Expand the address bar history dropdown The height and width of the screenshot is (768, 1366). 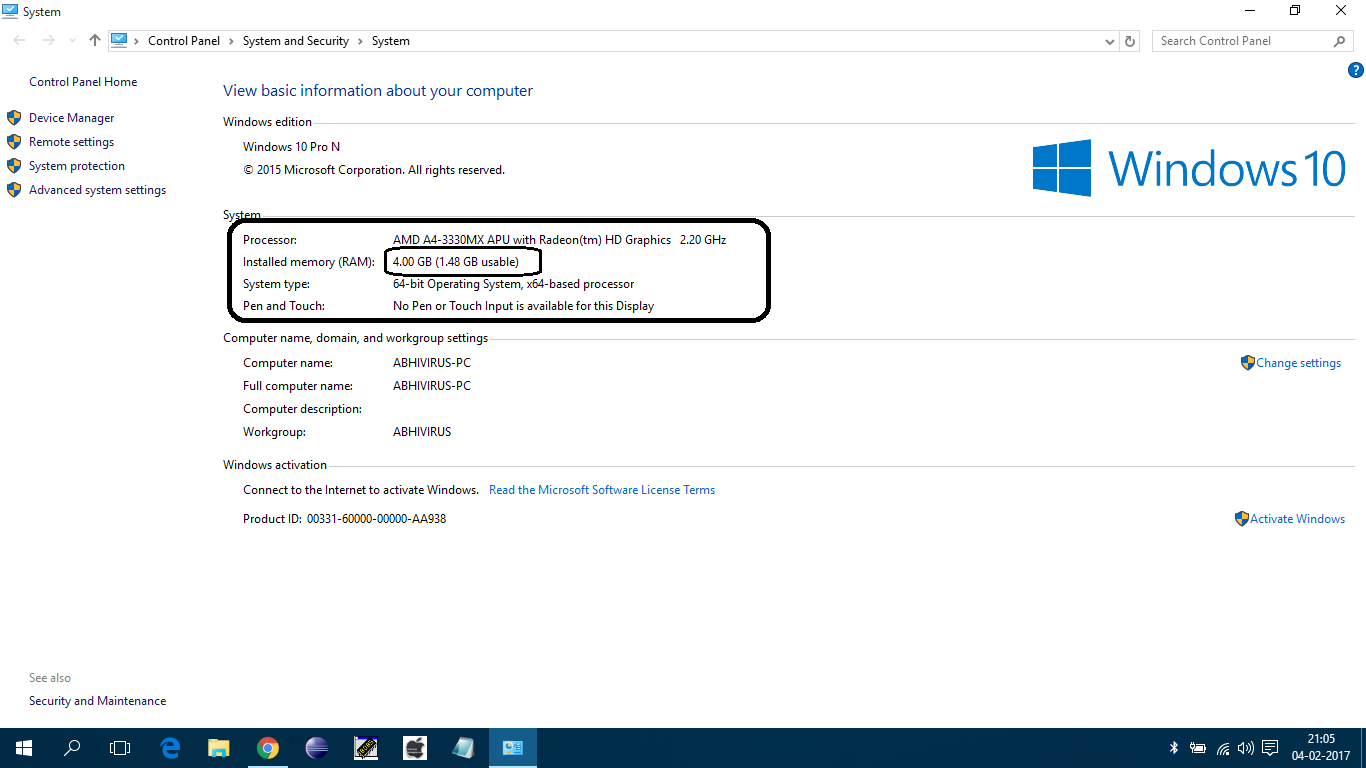1109,41
